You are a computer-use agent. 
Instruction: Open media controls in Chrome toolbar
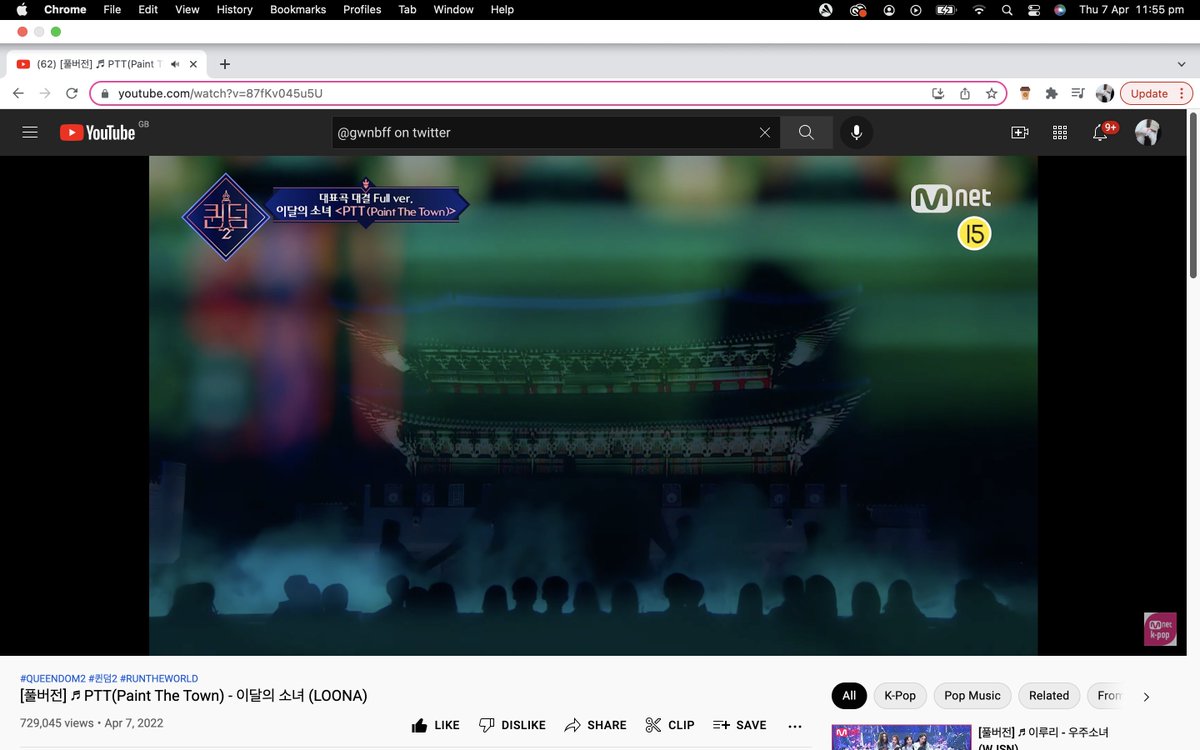1077,93
